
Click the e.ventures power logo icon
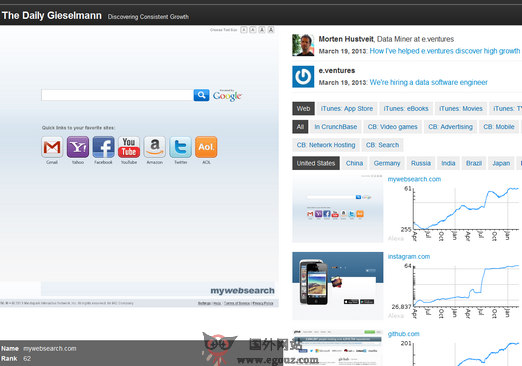tap(303, 77)
